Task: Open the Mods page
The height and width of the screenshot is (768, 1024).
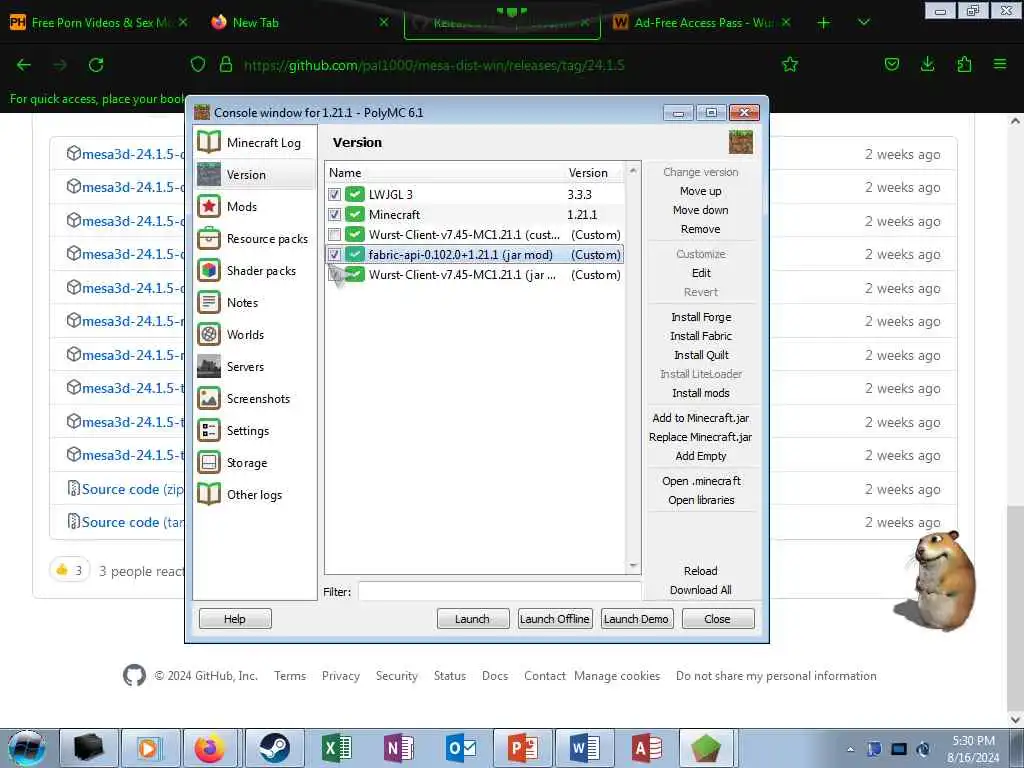Action: 255,206
